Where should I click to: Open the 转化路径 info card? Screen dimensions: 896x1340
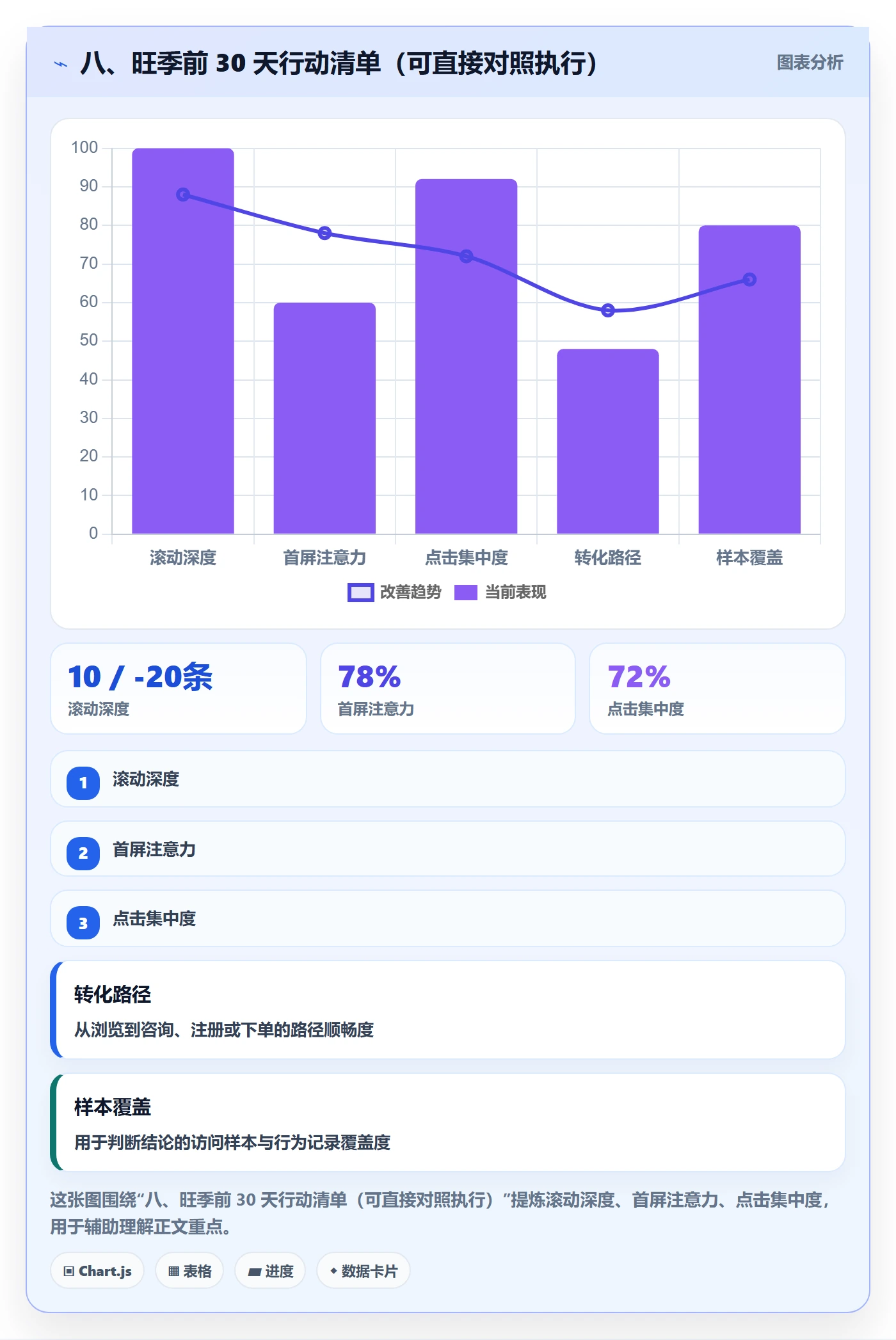[x=448, y=1010]
